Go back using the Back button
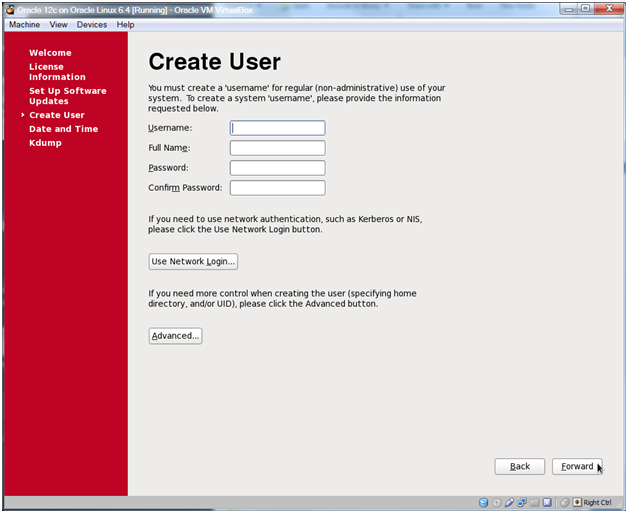Viewport: 628px width, 513px height. (519, 467)
